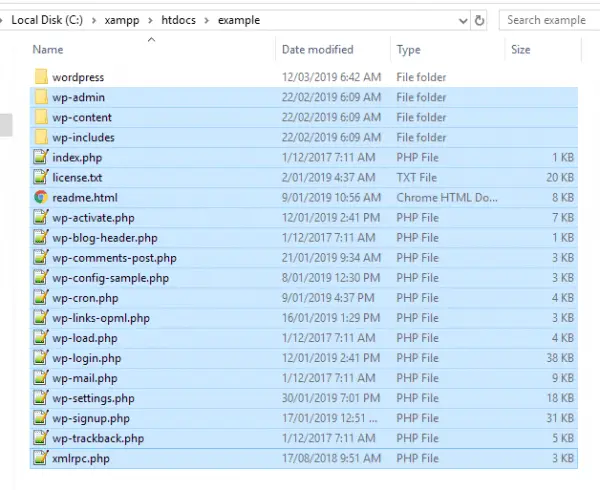Select the wp-includes folder name
Image resolution: width=600 pixels, height=490 pixels.
[x=83, y=137]
